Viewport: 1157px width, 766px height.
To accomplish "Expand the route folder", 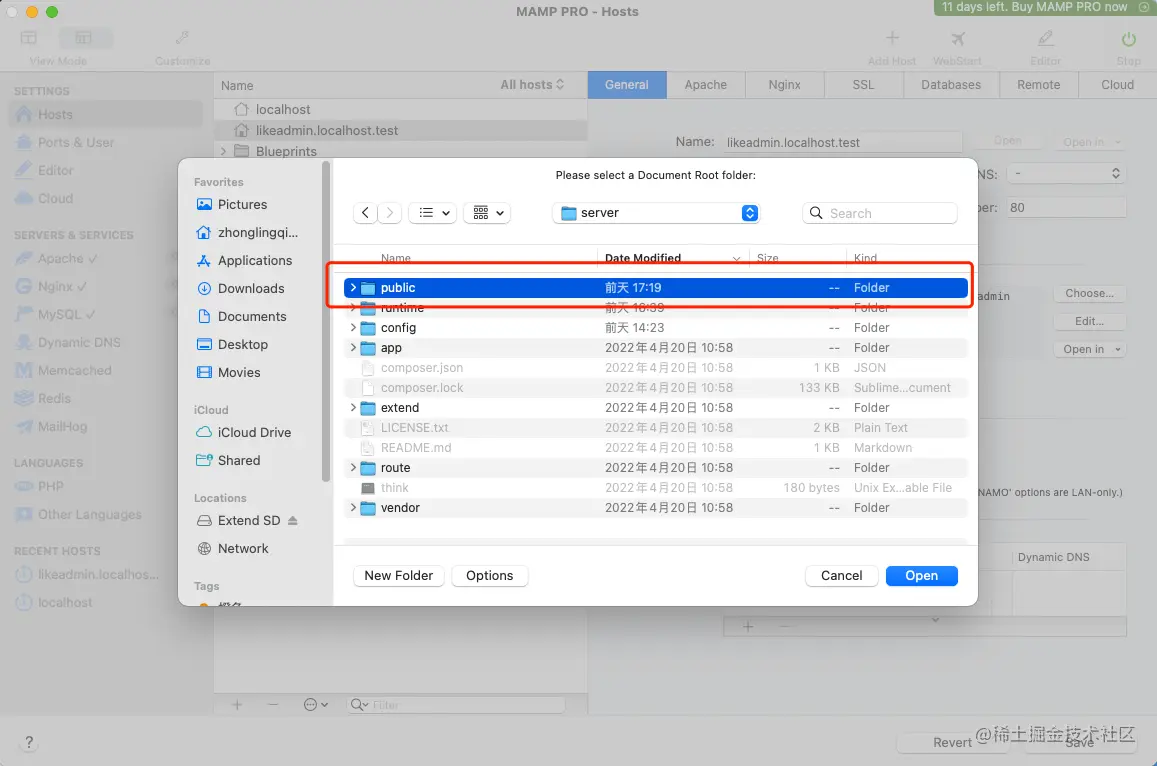I will 353,467.
